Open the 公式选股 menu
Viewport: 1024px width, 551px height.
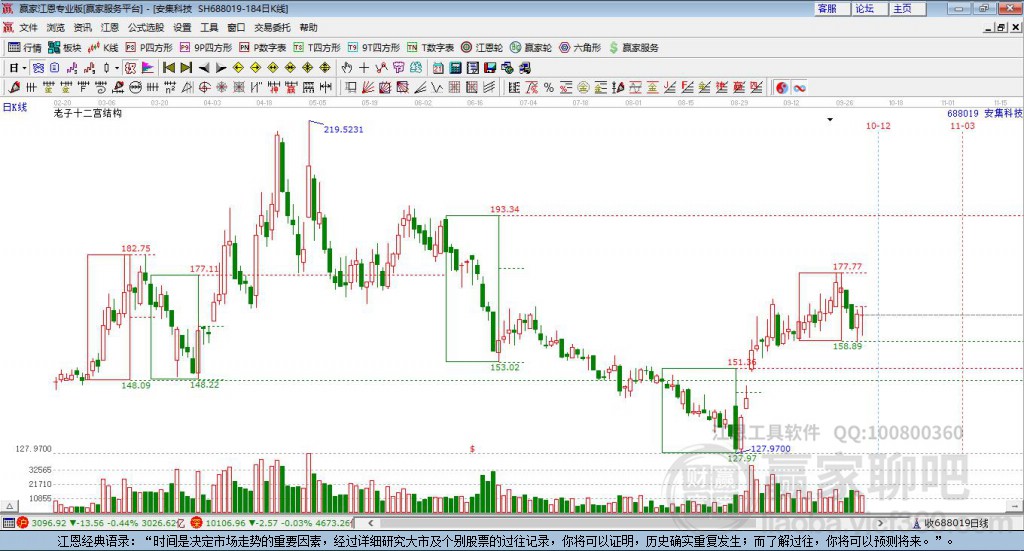(146, 27)
